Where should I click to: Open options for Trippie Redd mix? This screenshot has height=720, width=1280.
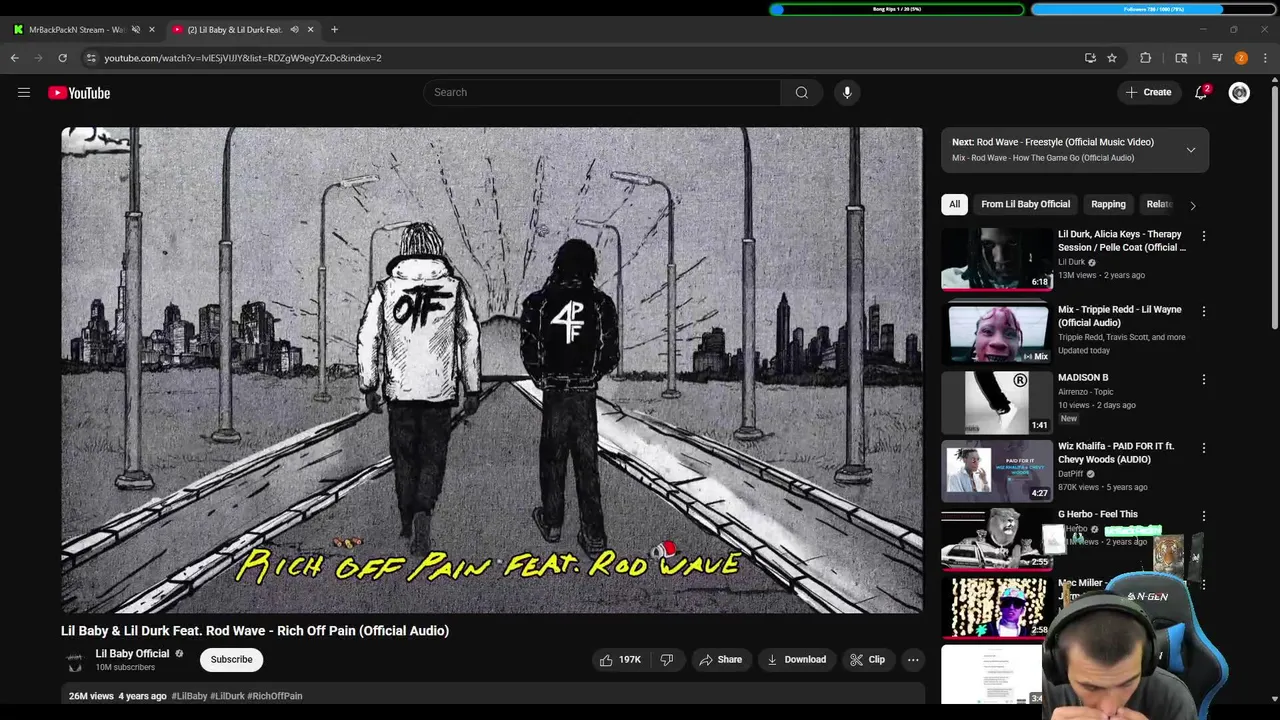(1204, 311)
